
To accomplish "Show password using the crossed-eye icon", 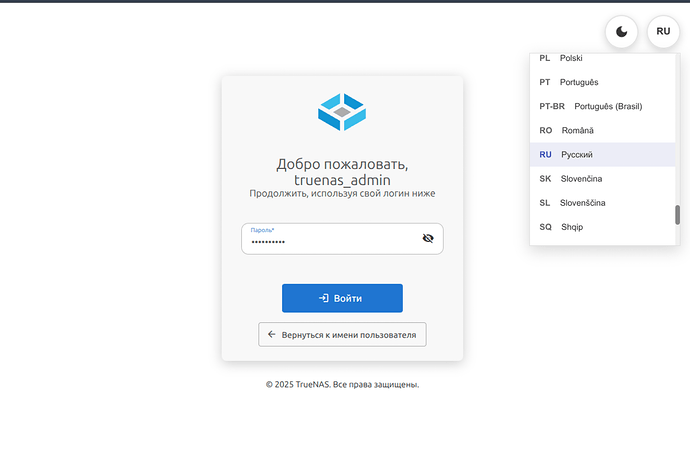I will pos(428,239).
